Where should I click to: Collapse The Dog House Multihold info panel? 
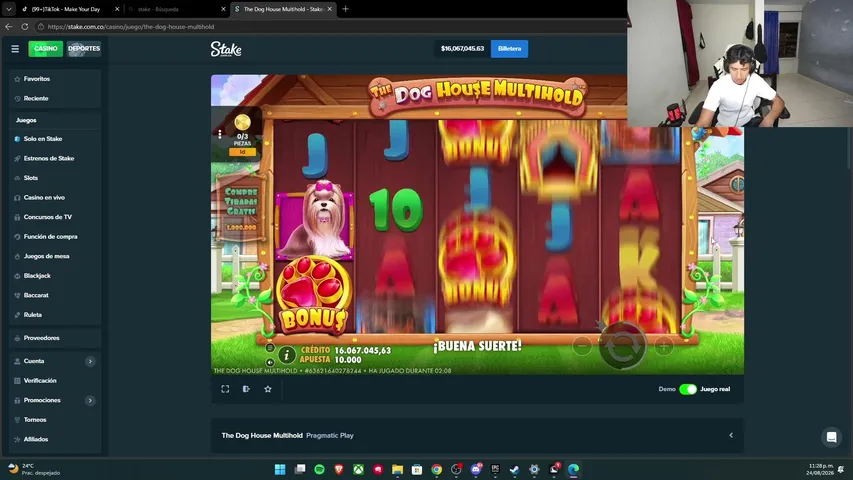click(731, 435)
